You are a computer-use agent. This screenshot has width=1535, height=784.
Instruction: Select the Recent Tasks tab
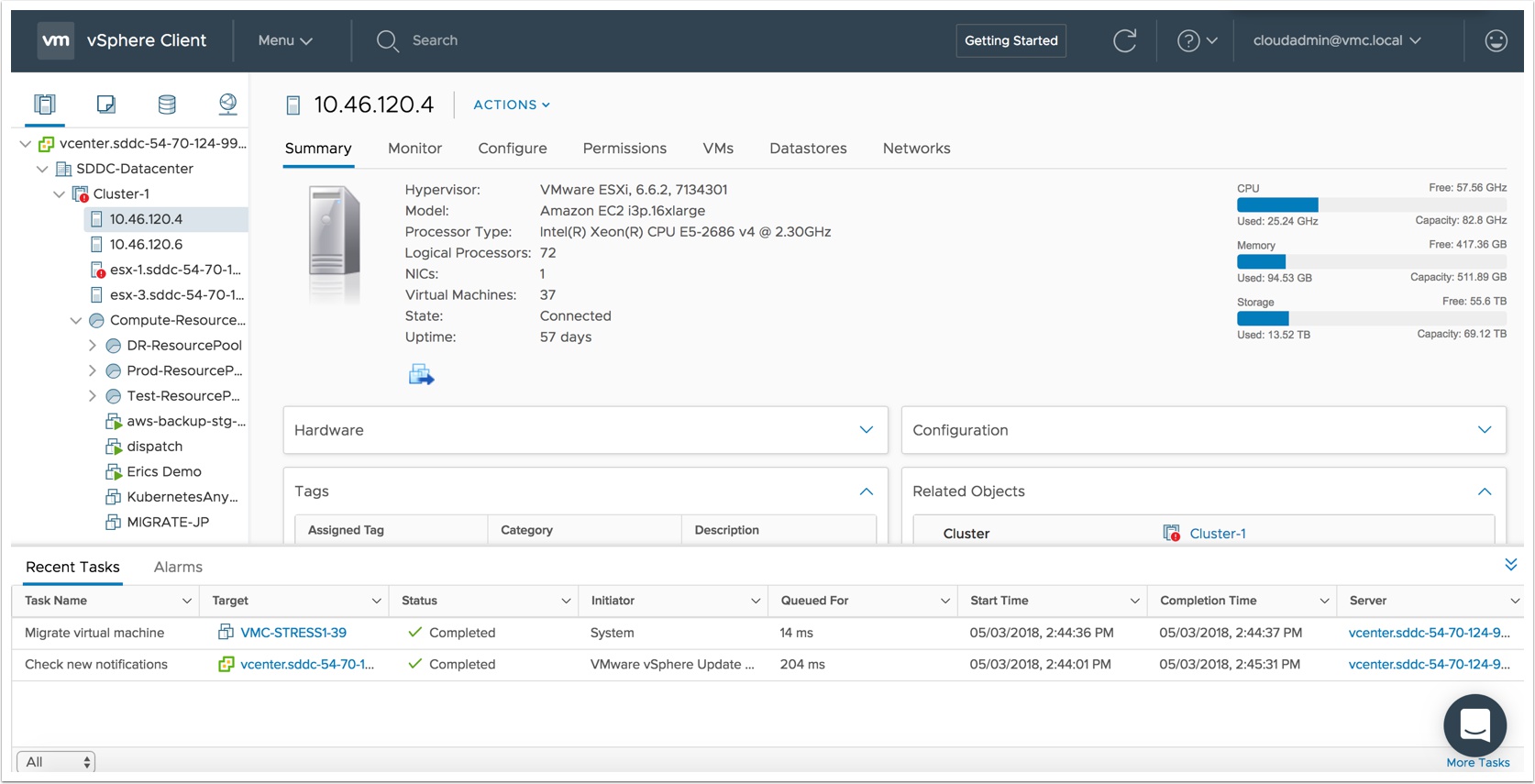click(x=72, y=567)
